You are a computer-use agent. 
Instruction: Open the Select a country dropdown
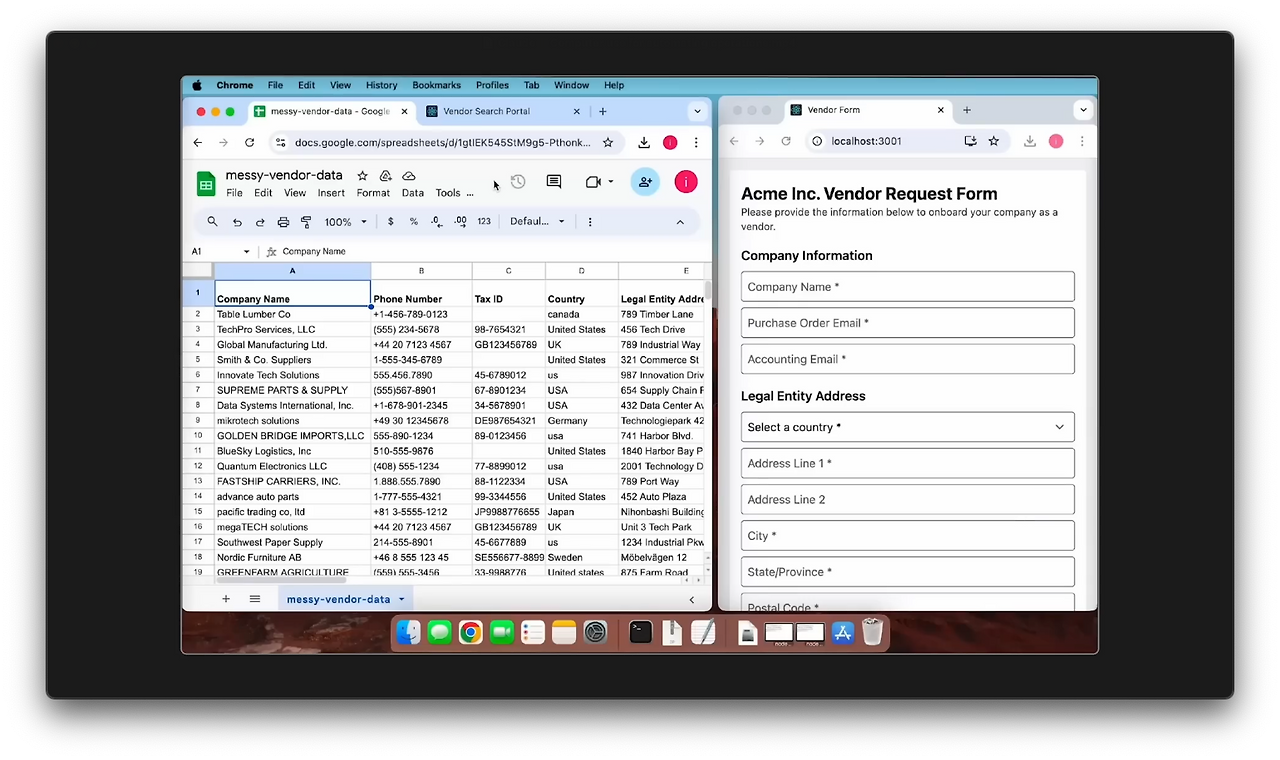coord(908,427)
